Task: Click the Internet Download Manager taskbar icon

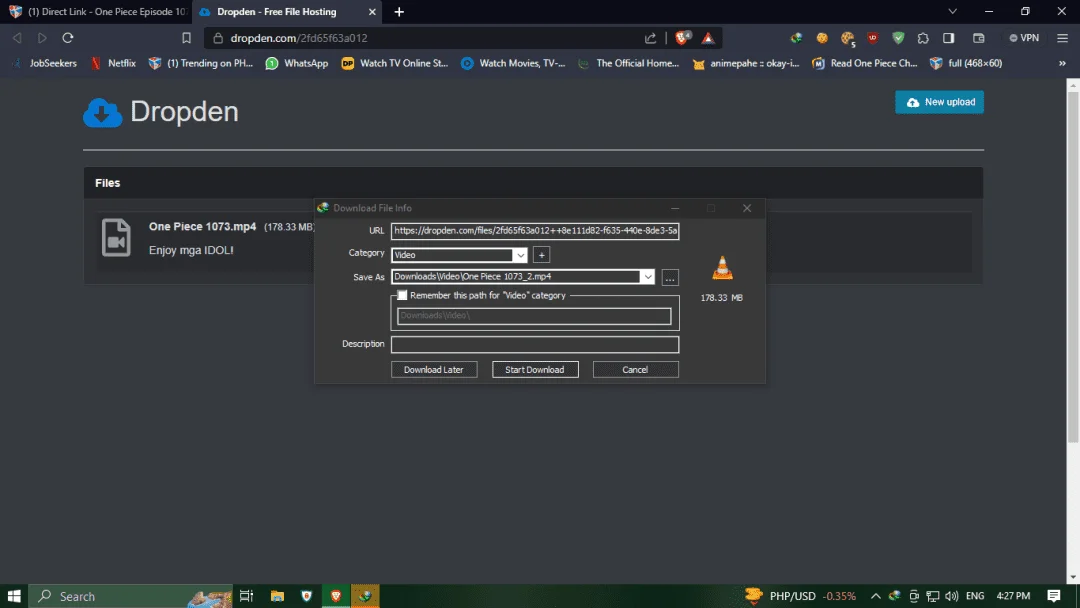Action: 365,596
